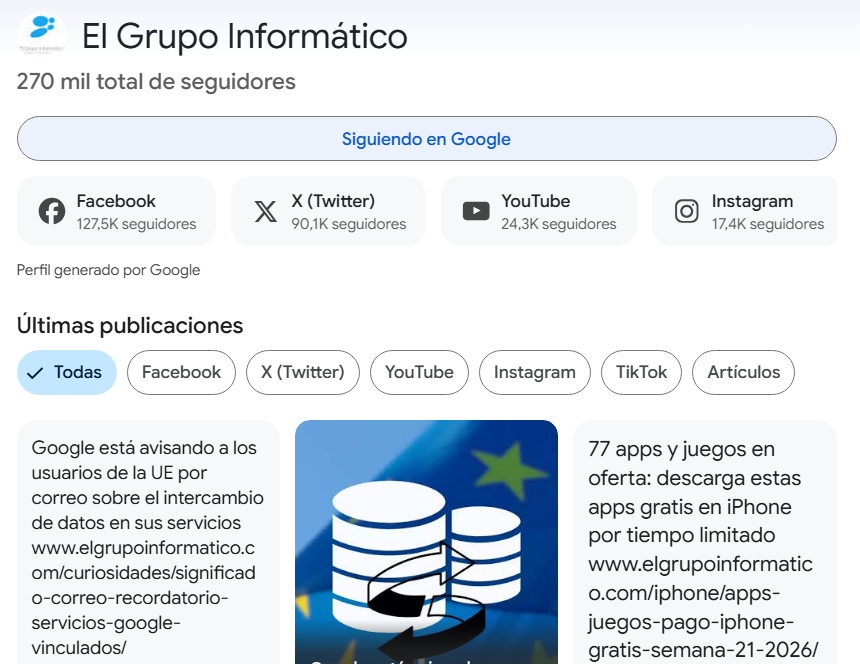This screenshot has height=664, width=860.
Task: Filter publications by Instagram chip
Action: pyautogui.click(x=535, y=372)
